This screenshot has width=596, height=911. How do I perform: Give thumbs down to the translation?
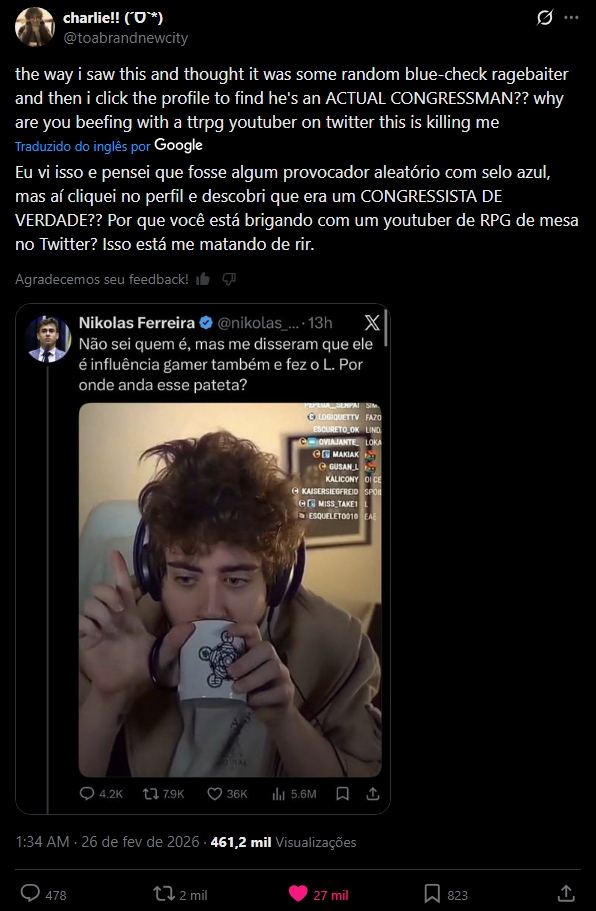(x=229, y=279)
